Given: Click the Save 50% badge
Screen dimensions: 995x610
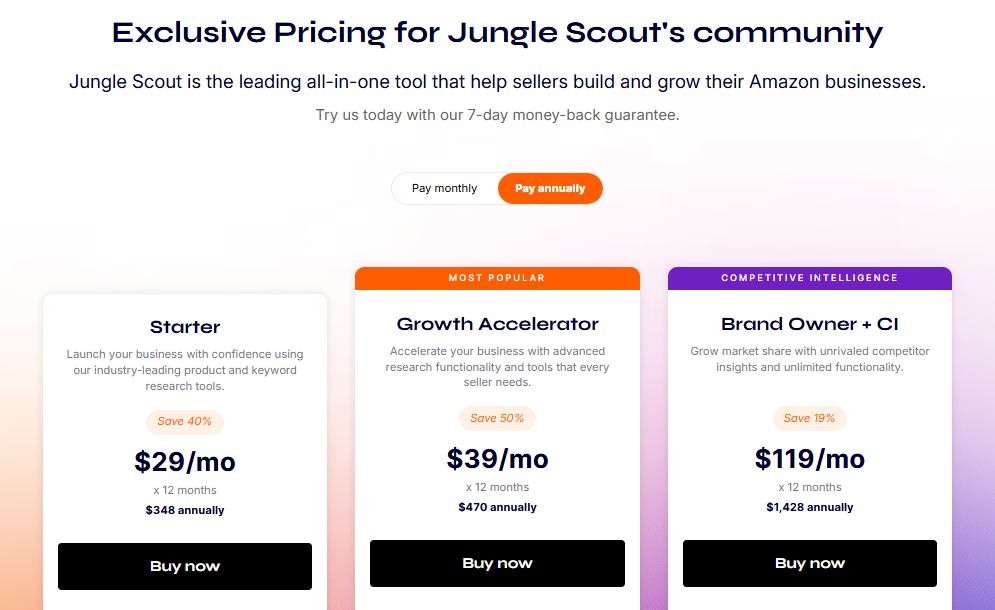Looking at the screenshot, I should point(497,418).
